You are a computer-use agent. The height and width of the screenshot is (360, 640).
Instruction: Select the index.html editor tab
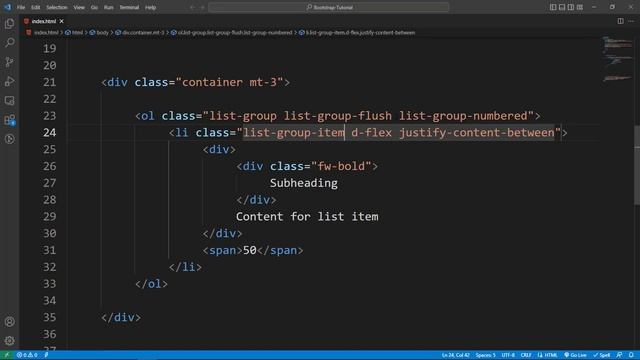point(44,21)
